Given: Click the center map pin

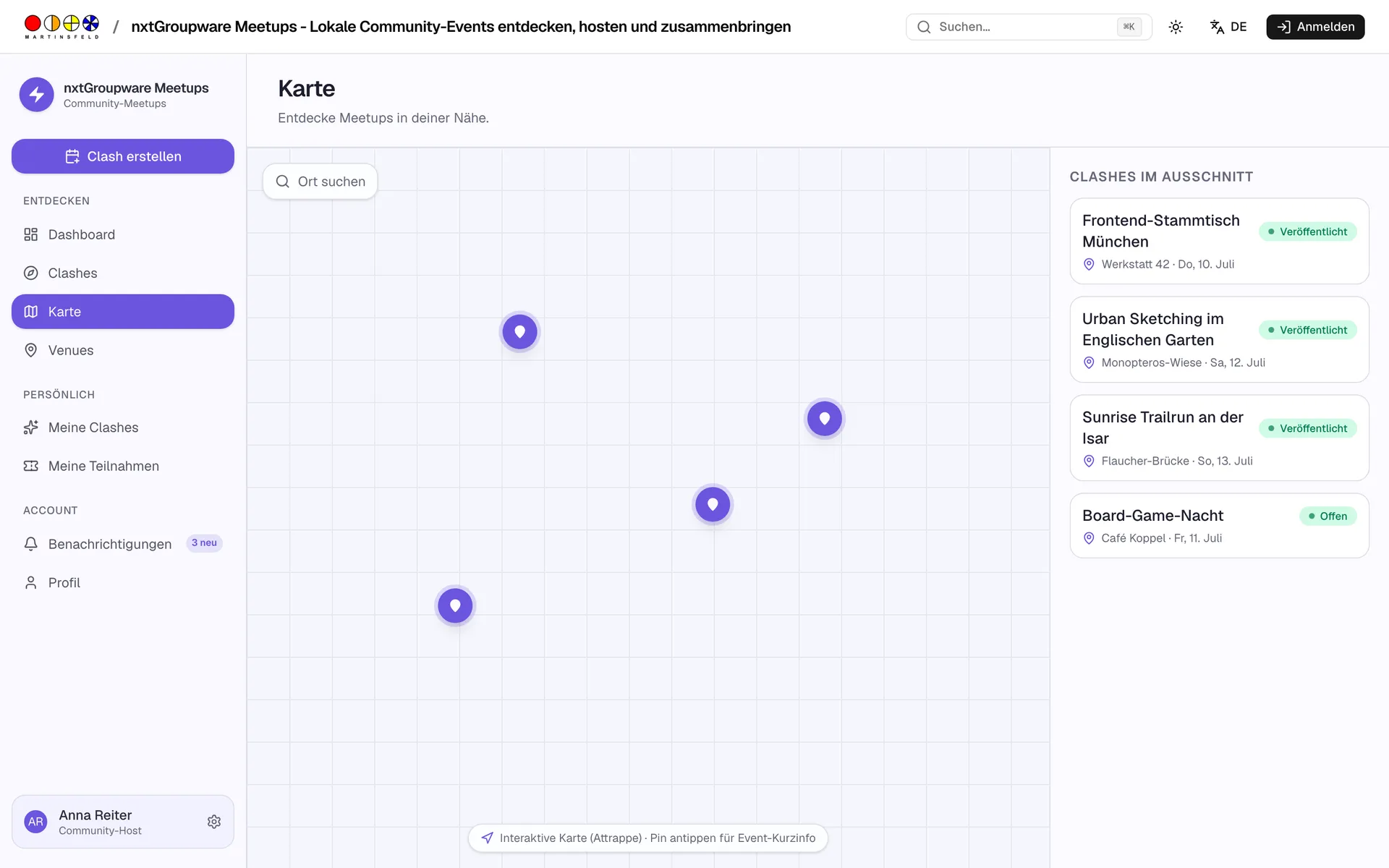Looking at the screenshot, I should click(x=713, y=504).
